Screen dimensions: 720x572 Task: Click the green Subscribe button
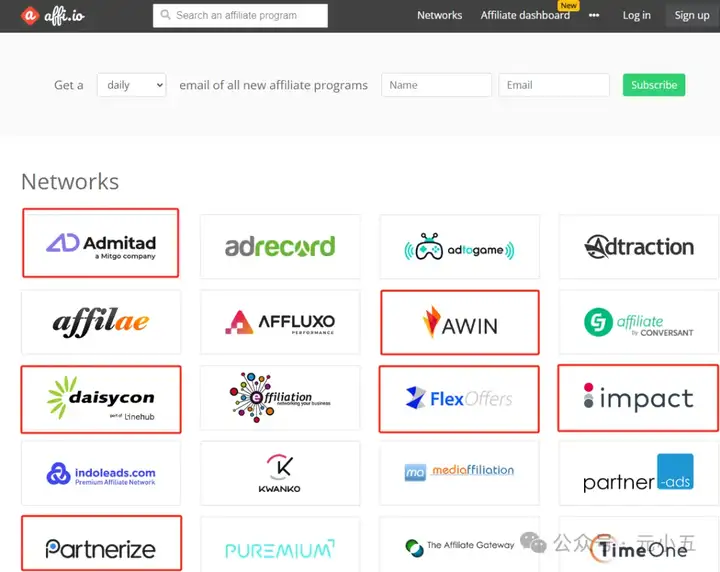click(653, 85)
